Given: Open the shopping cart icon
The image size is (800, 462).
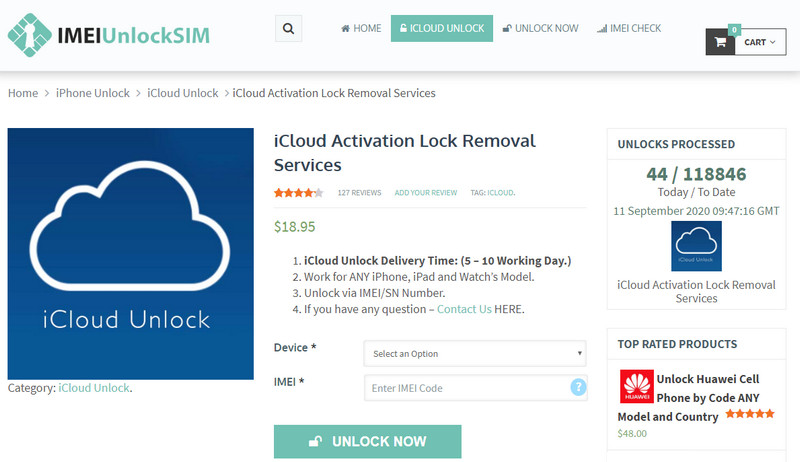Looking at the screenshot, I should [x=720, y=42].
